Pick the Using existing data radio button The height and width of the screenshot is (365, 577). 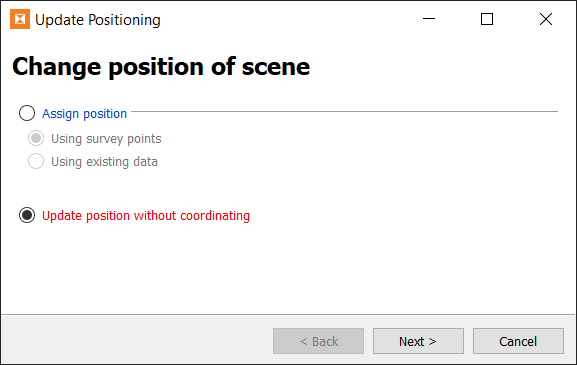click(x=36, y=161)
